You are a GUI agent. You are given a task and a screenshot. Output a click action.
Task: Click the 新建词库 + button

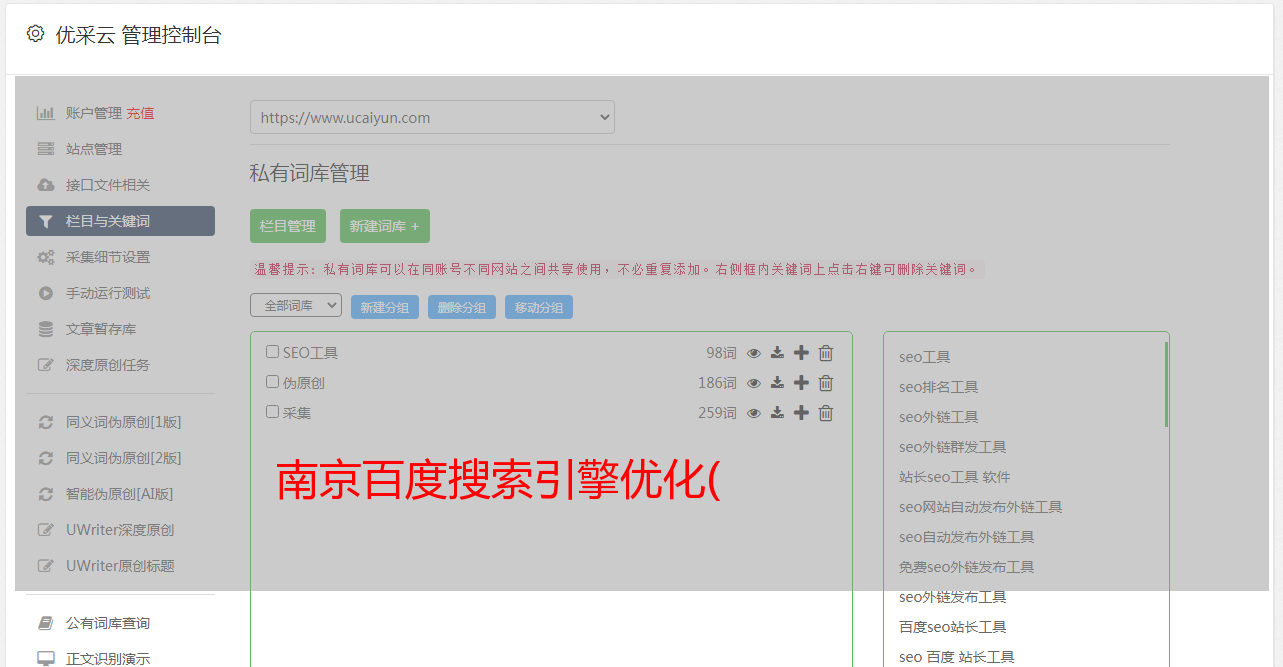pos(385,226)
